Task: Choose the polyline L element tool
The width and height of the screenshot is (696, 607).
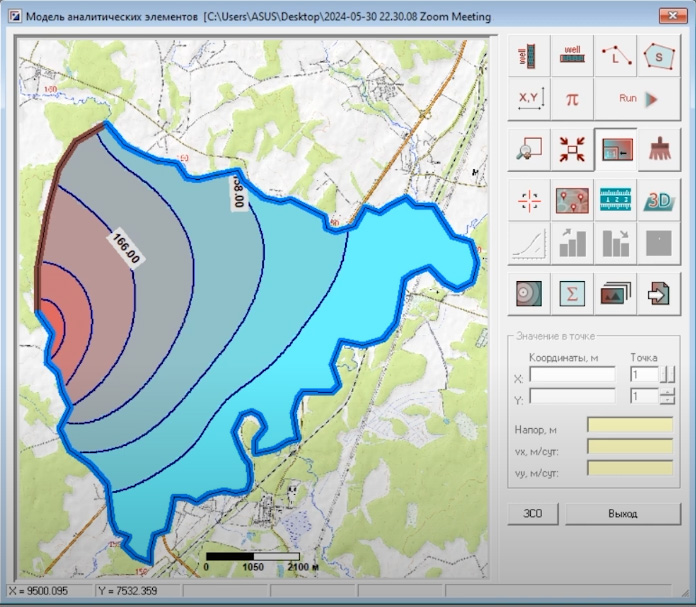Action: [x=615, y=56]
